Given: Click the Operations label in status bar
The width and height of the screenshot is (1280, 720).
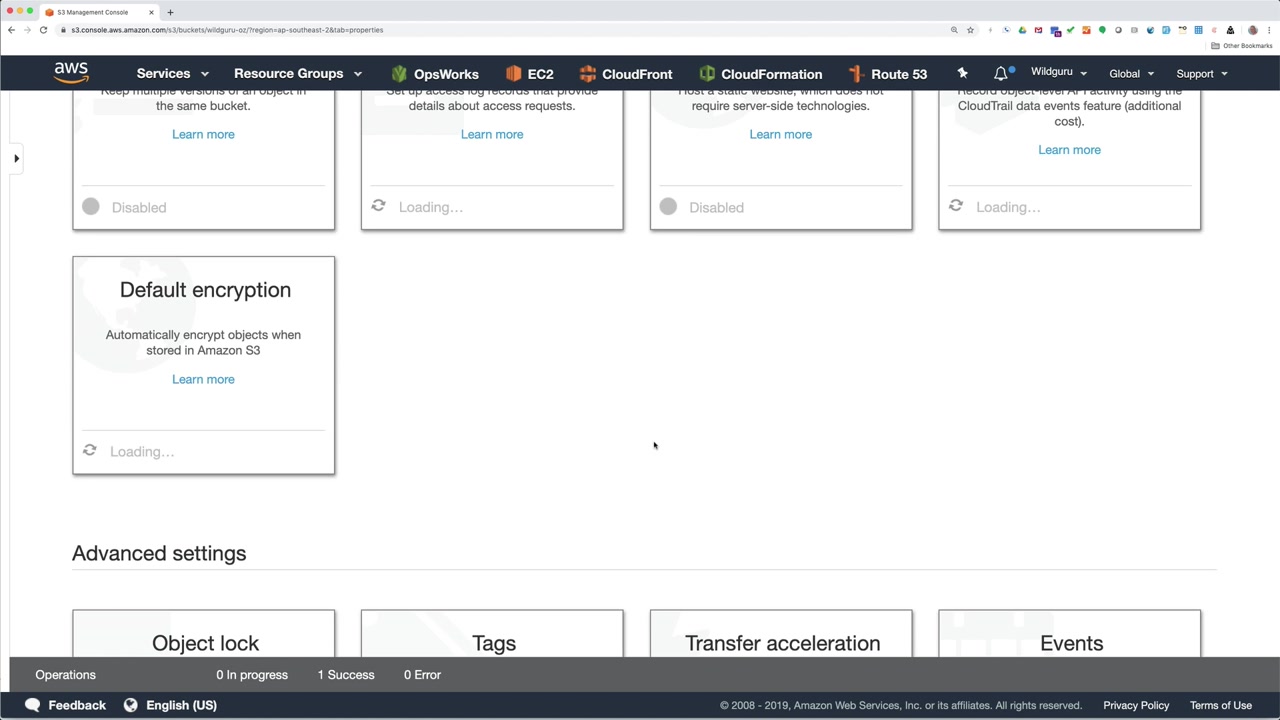Looking at the screenshot, I should [x=65, y=675].
